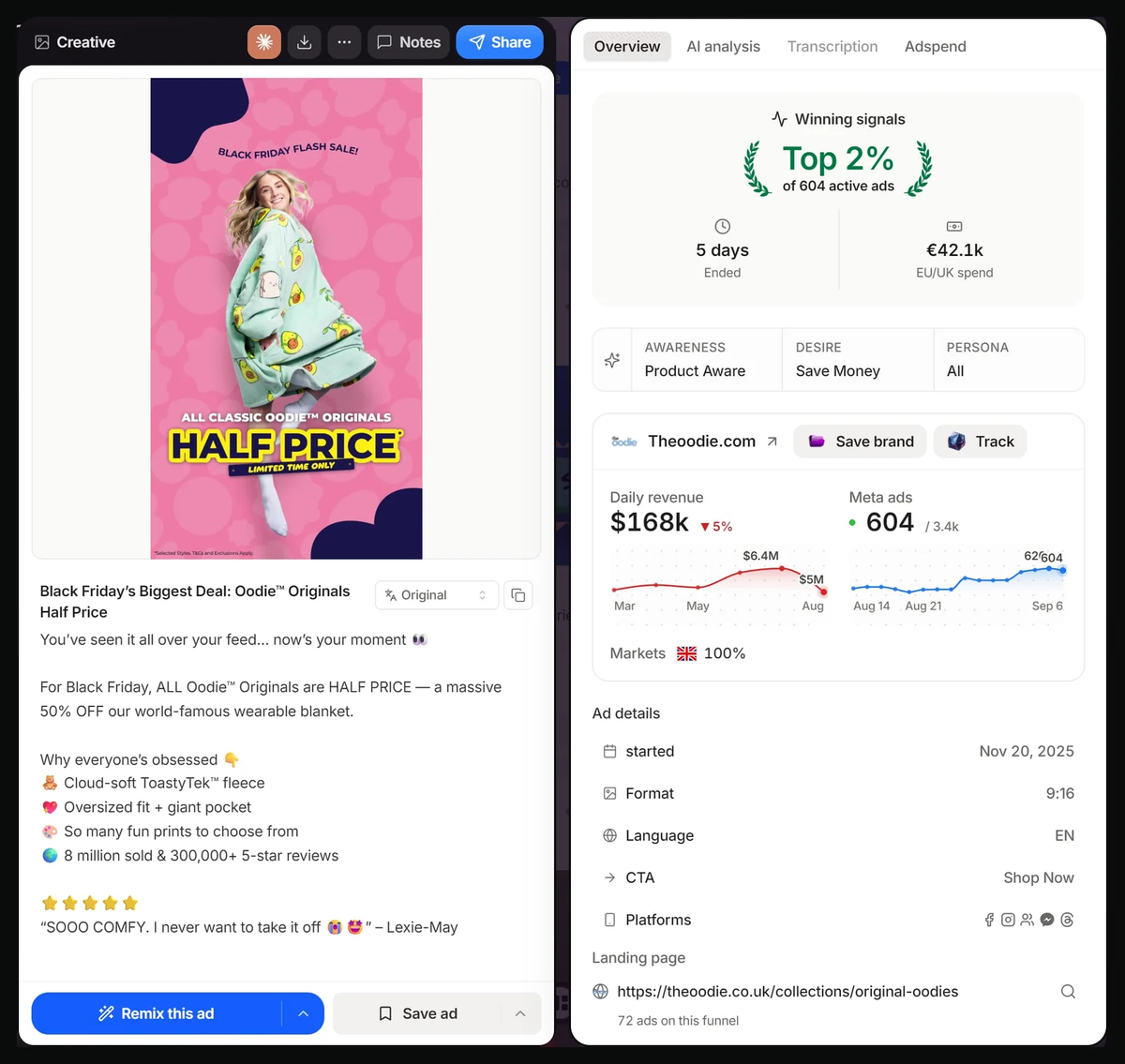Open the Theoodie.com brand link

tap(702, 442)
